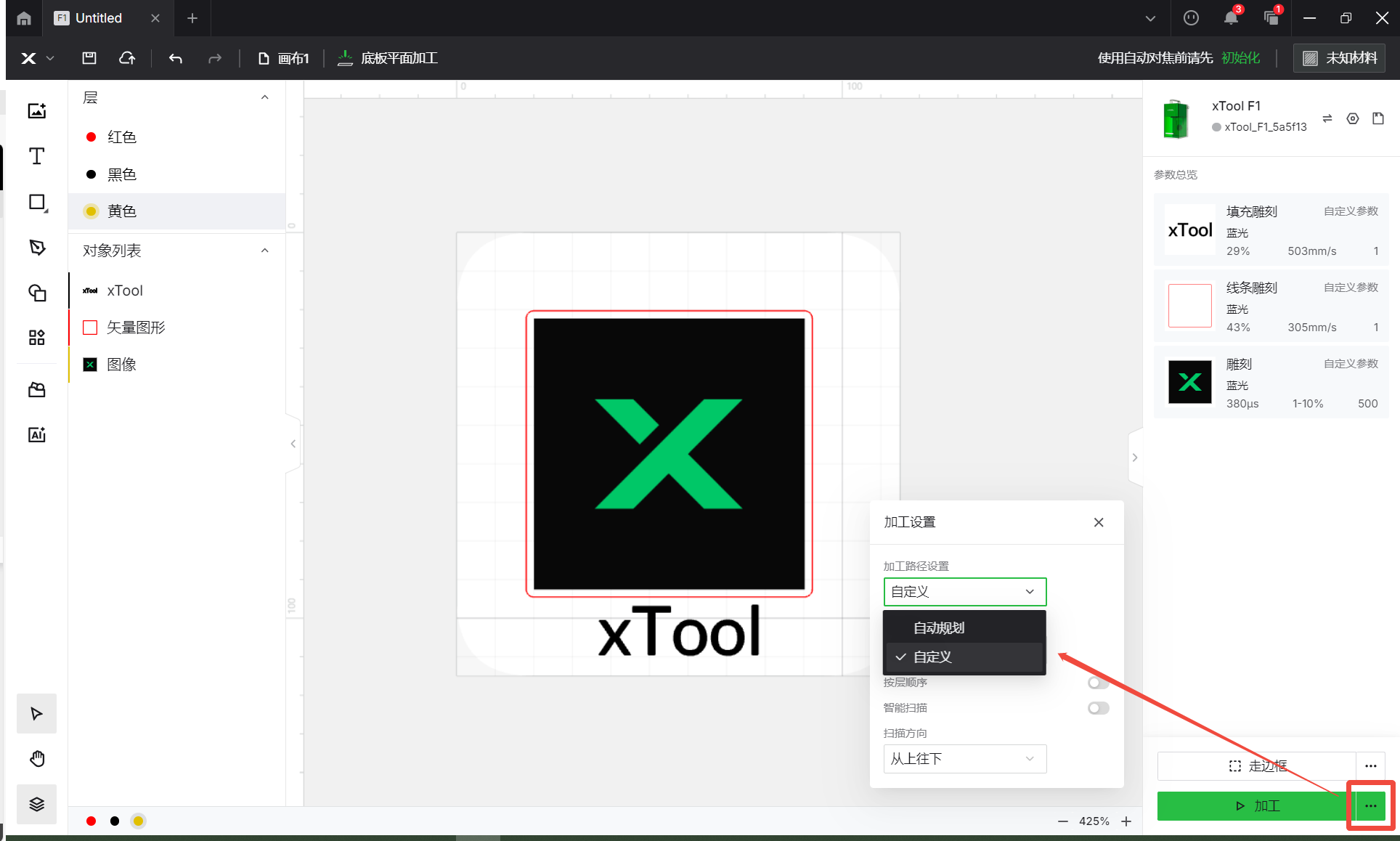
Task: Open the title bar chevron dropdown
Action: point(1150,18)
